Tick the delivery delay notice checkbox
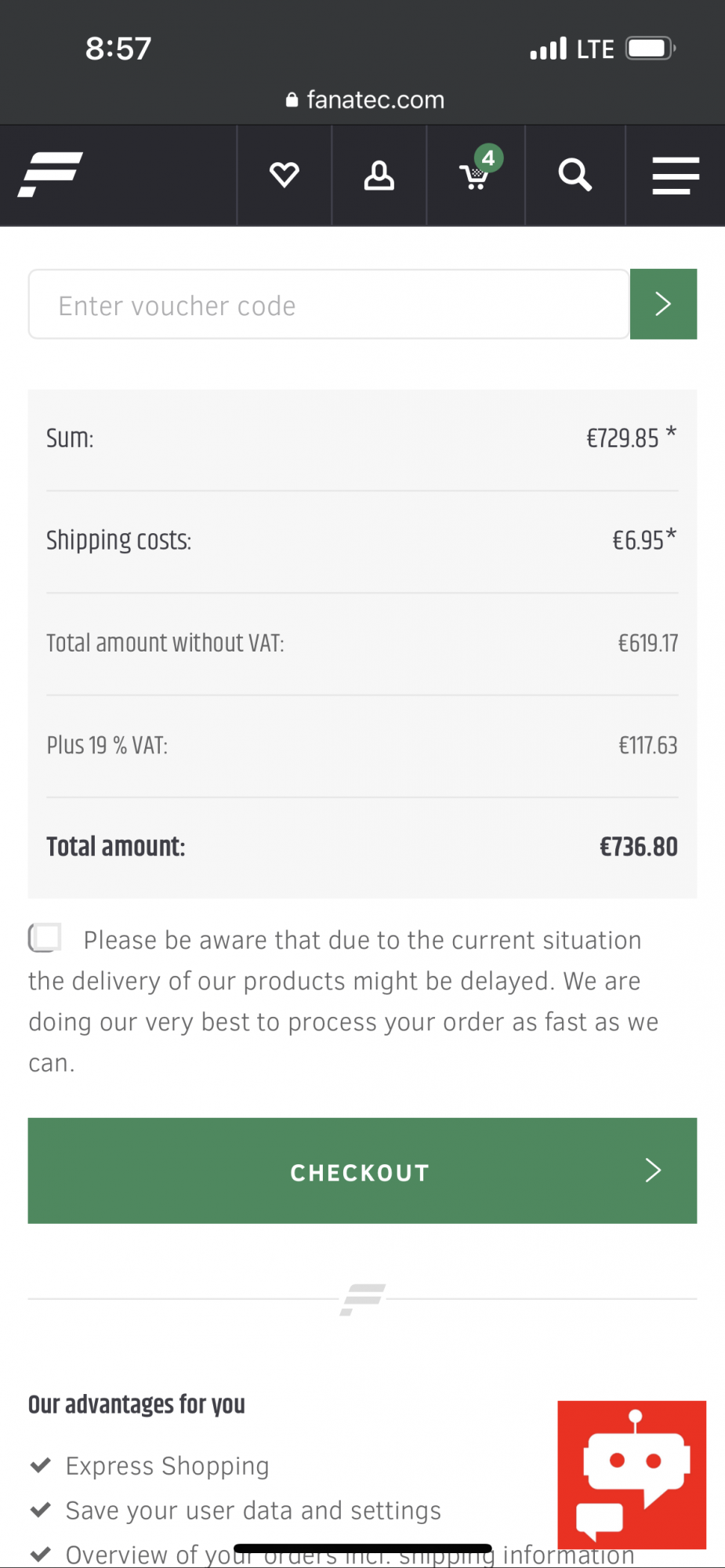 [45, 938]
